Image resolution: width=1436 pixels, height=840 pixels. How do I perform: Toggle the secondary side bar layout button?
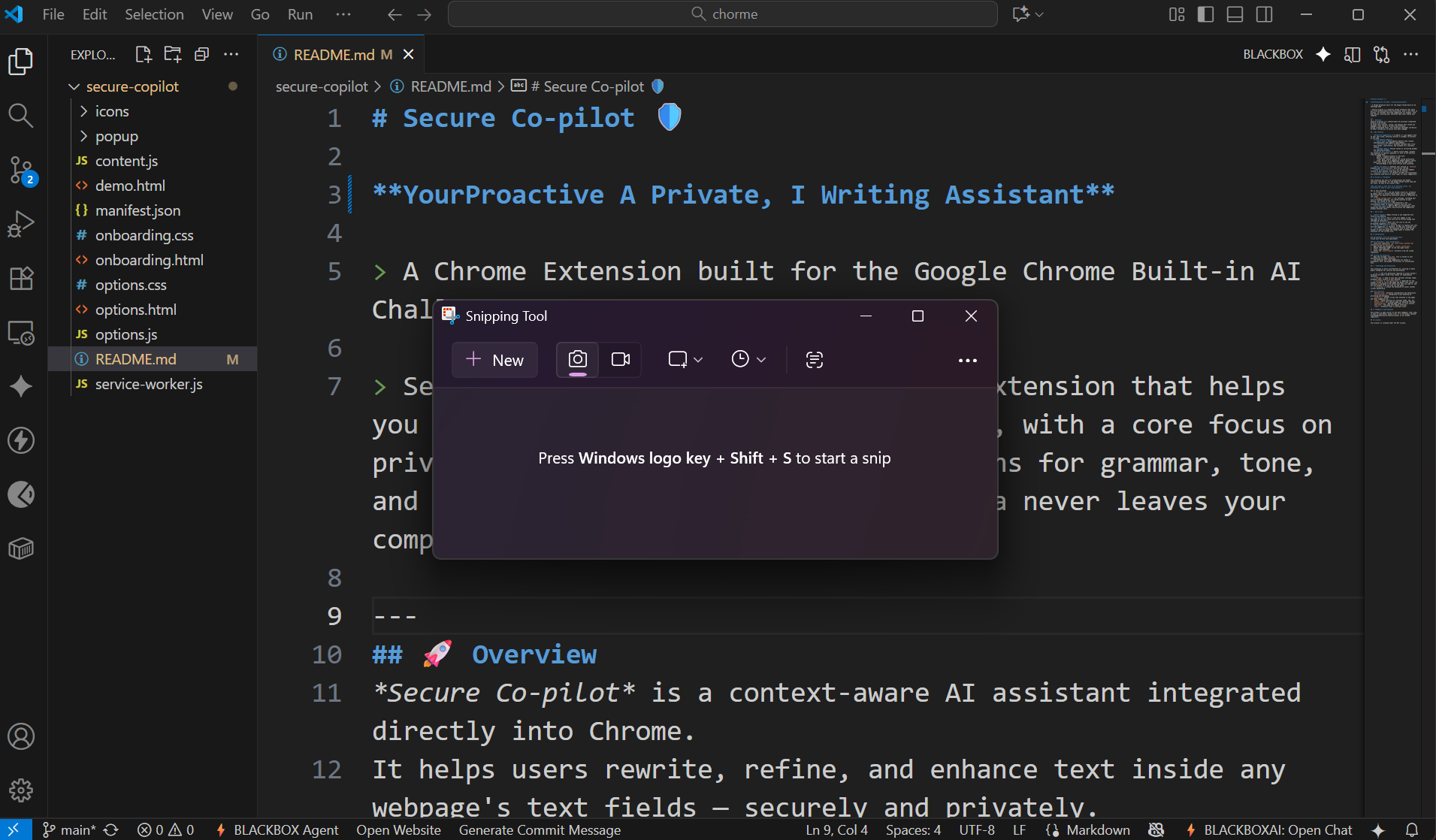tap(1265, 14)
